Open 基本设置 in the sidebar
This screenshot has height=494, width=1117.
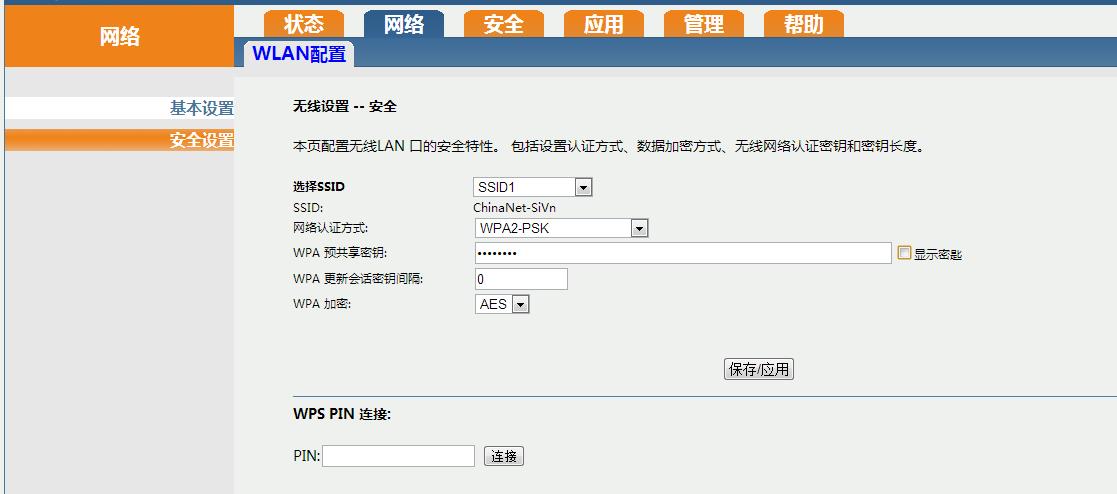[201, 108]
